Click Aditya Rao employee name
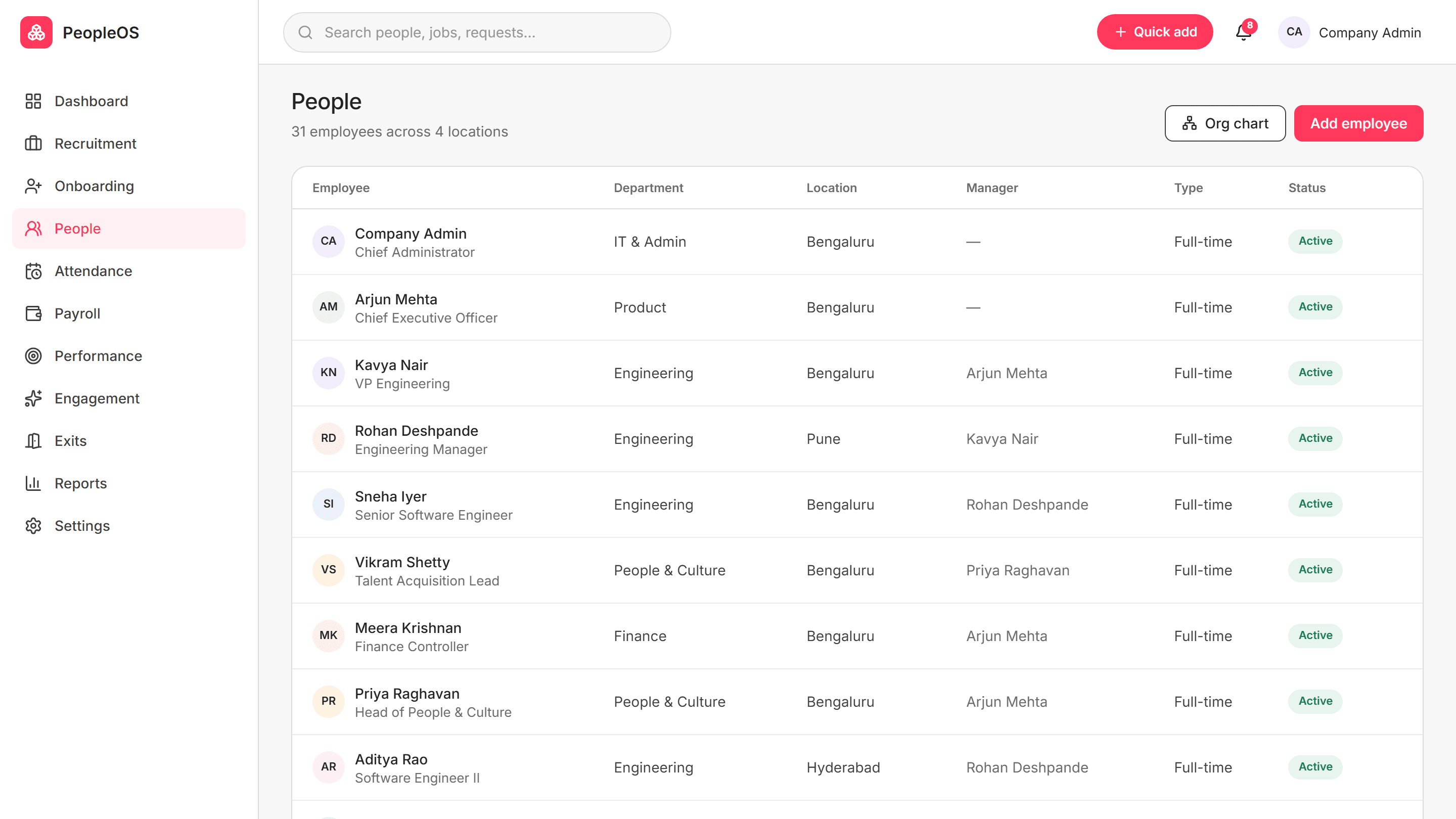Screen dimensions: 1456x819 [391, 759]
